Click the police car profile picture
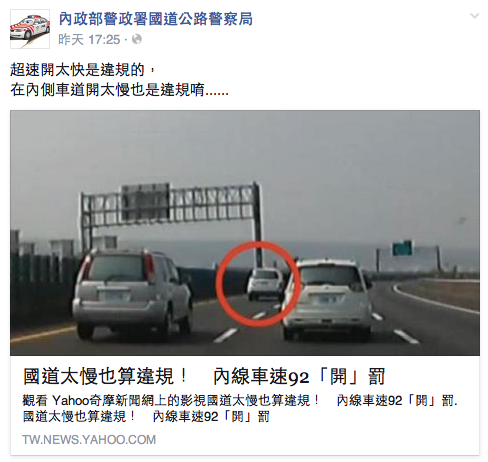The width and height of the screenshot is (488, 462). pyautogui.click(x=30, y=29)
